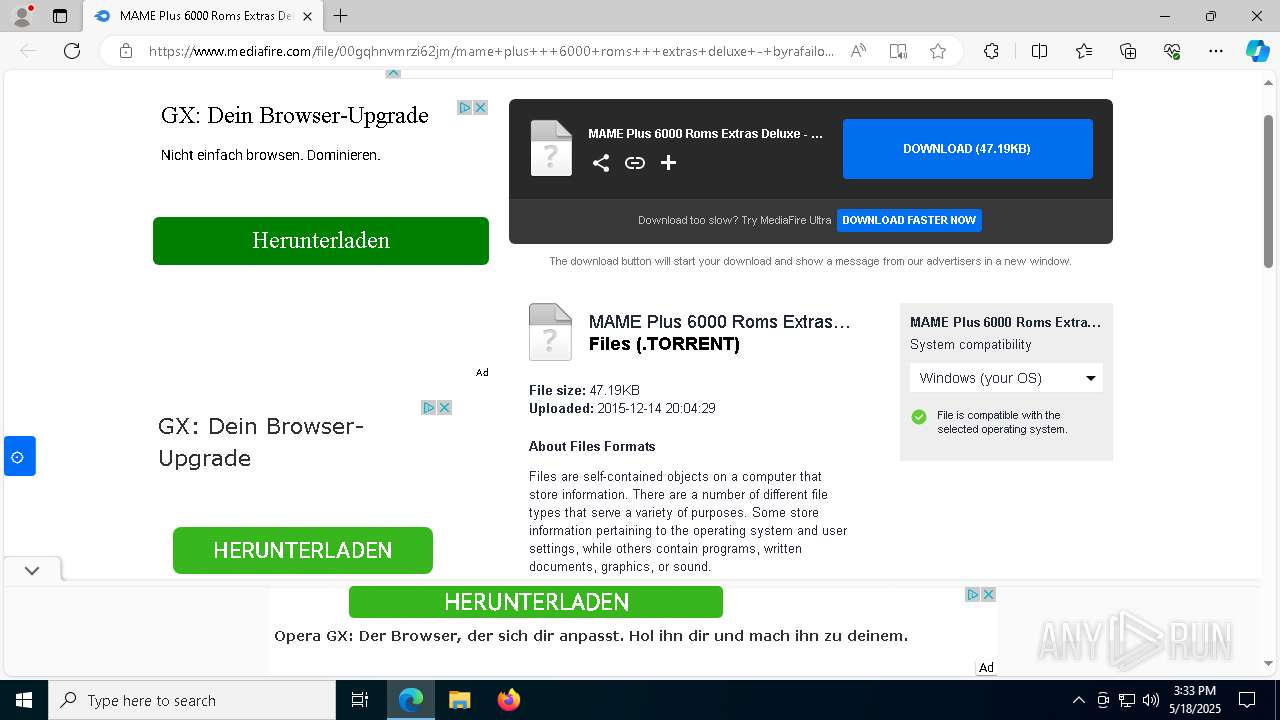Image resolution: width=1280 pixels, height=720 pixels.
Task: Open Task View on the taskbar
Action: pos(360,700)
